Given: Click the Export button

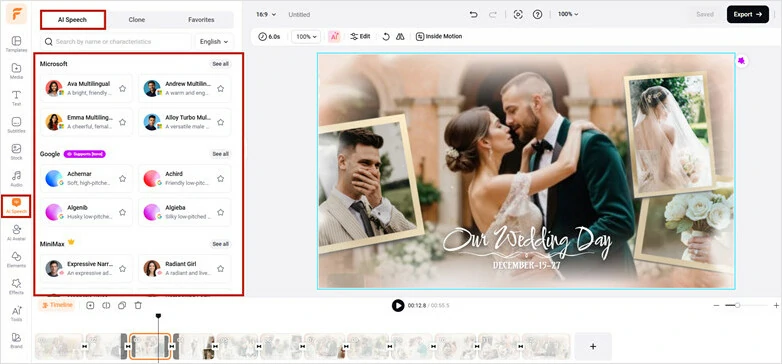Looking at the screenshot, I should pyautogui.click(x=748, y=14).
